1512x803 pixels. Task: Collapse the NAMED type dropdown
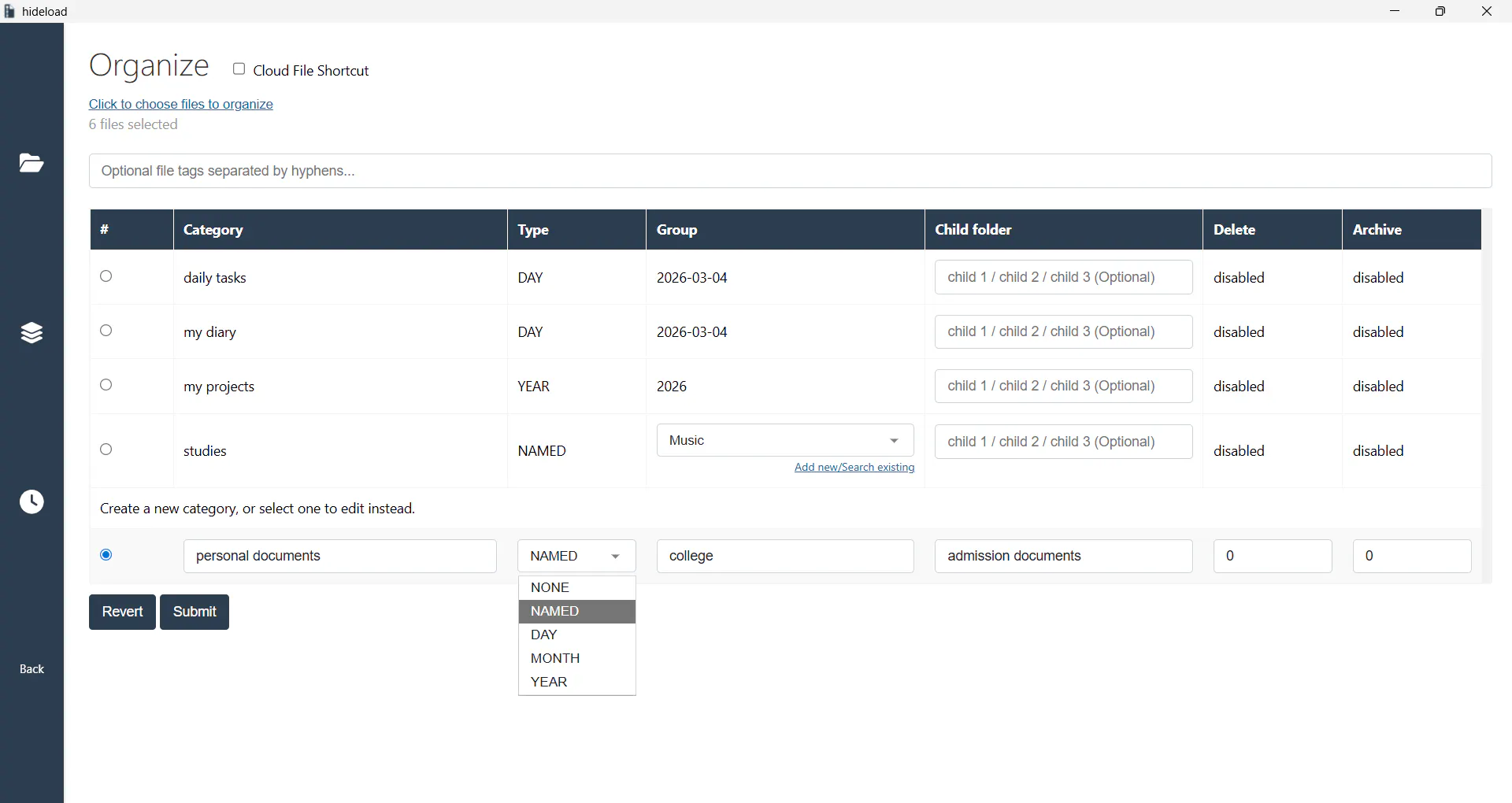(x=576, y=556)
